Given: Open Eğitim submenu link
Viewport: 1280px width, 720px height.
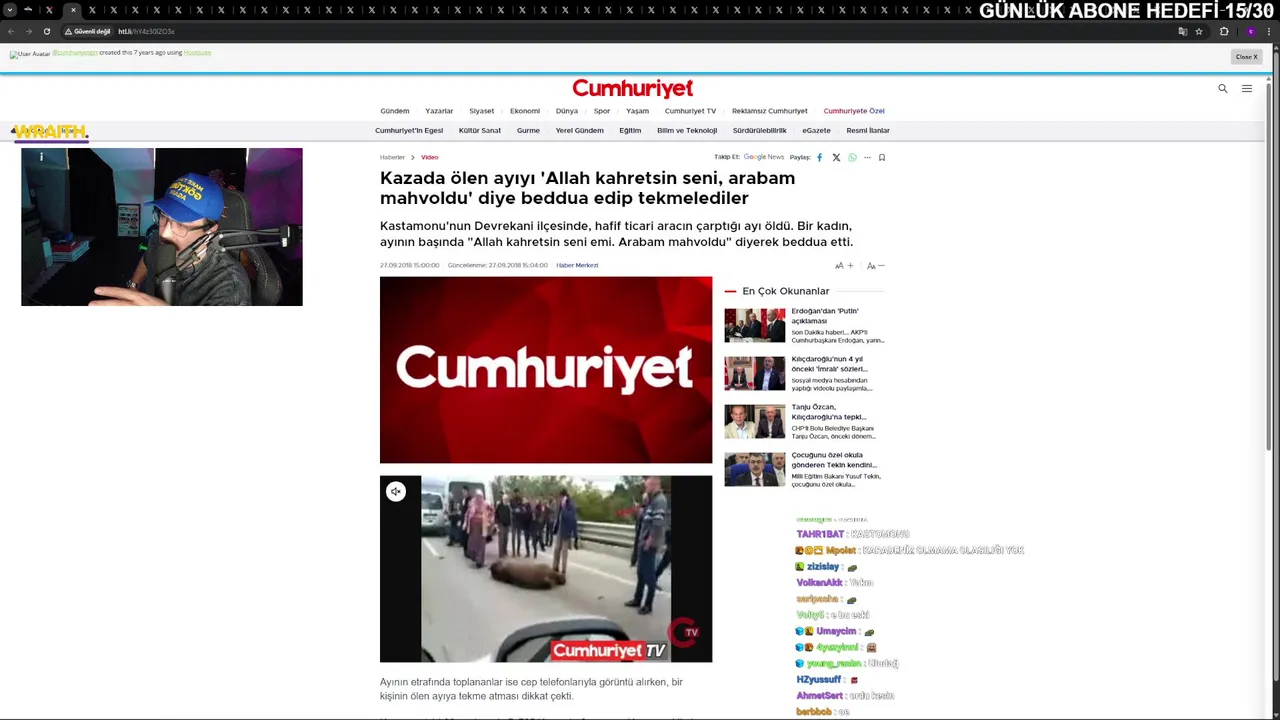Looking at the screenshot, I should coord(630,131).
